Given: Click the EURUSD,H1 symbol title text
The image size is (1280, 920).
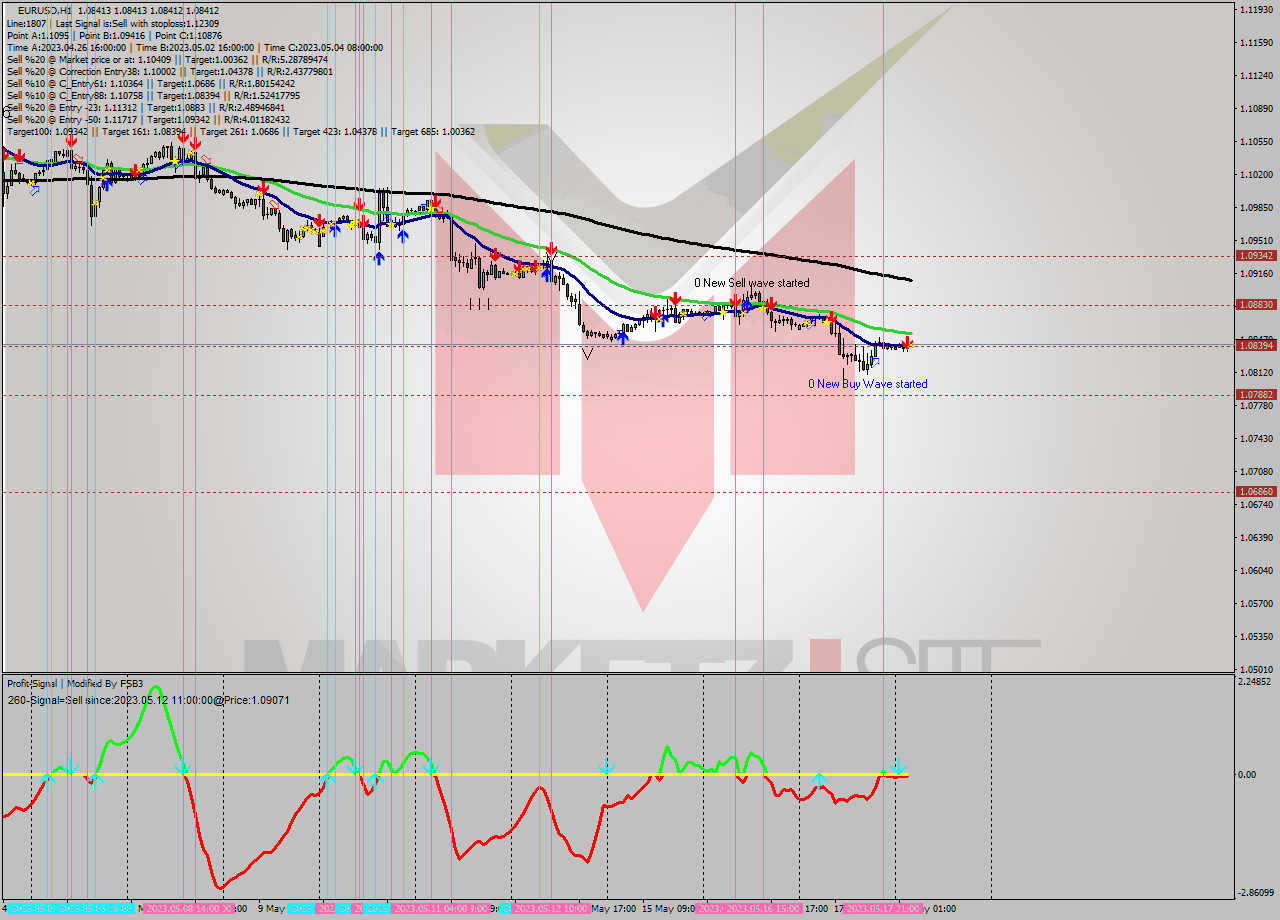Looking at the screenshot, I should [44, 11].
